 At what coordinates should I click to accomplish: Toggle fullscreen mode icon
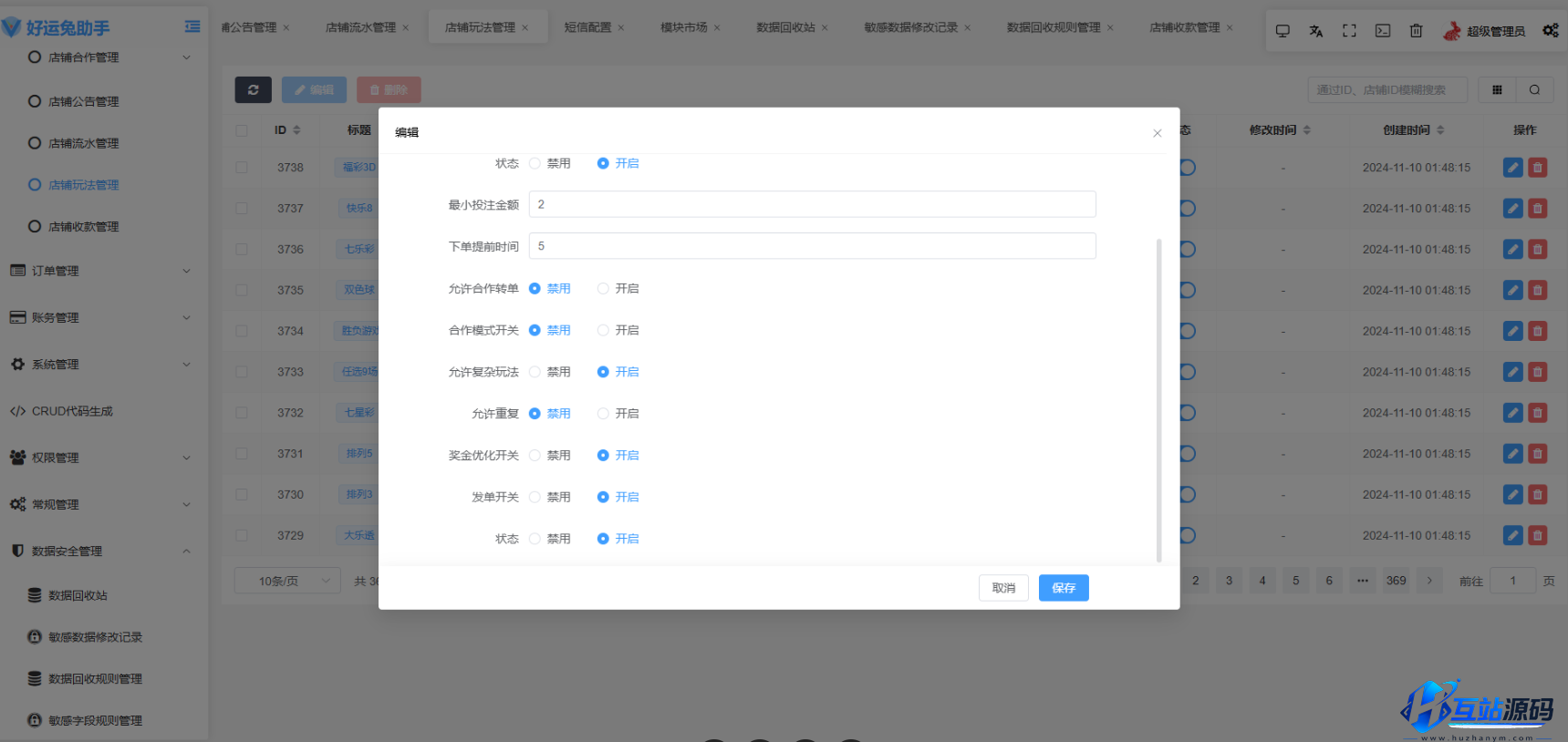point(1349,31)
